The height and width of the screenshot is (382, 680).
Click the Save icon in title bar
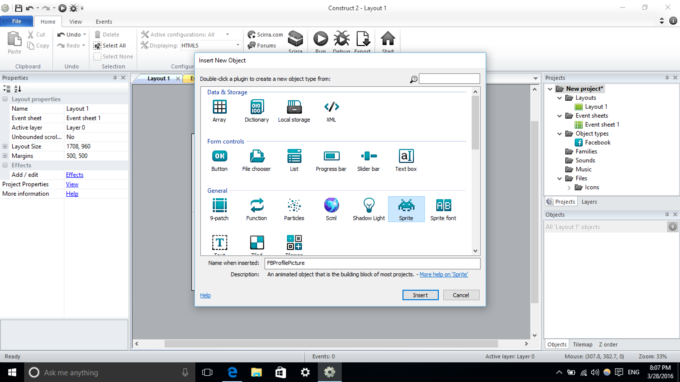[18, 8]
